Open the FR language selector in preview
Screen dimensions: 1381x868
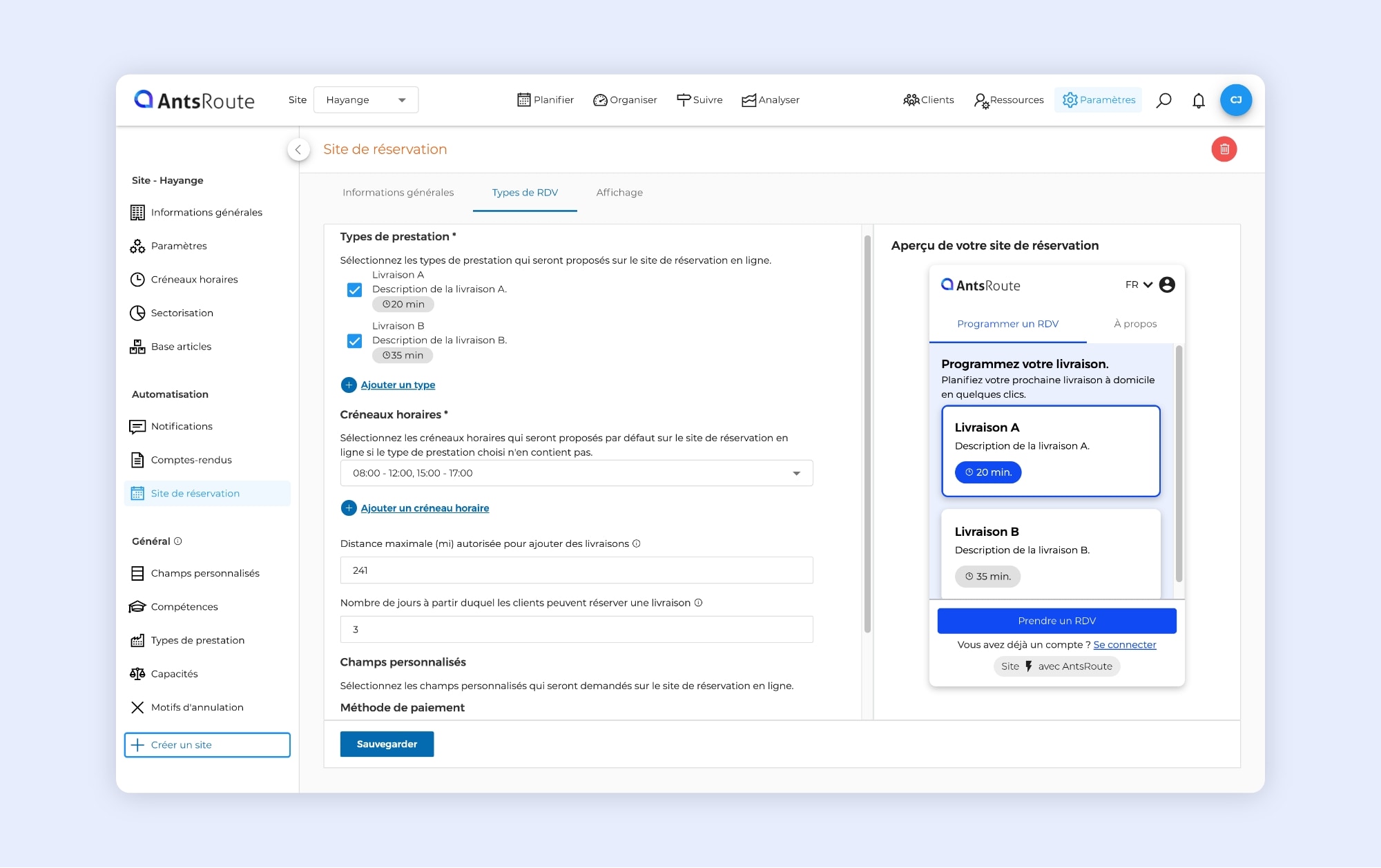tap(1137, 284)
